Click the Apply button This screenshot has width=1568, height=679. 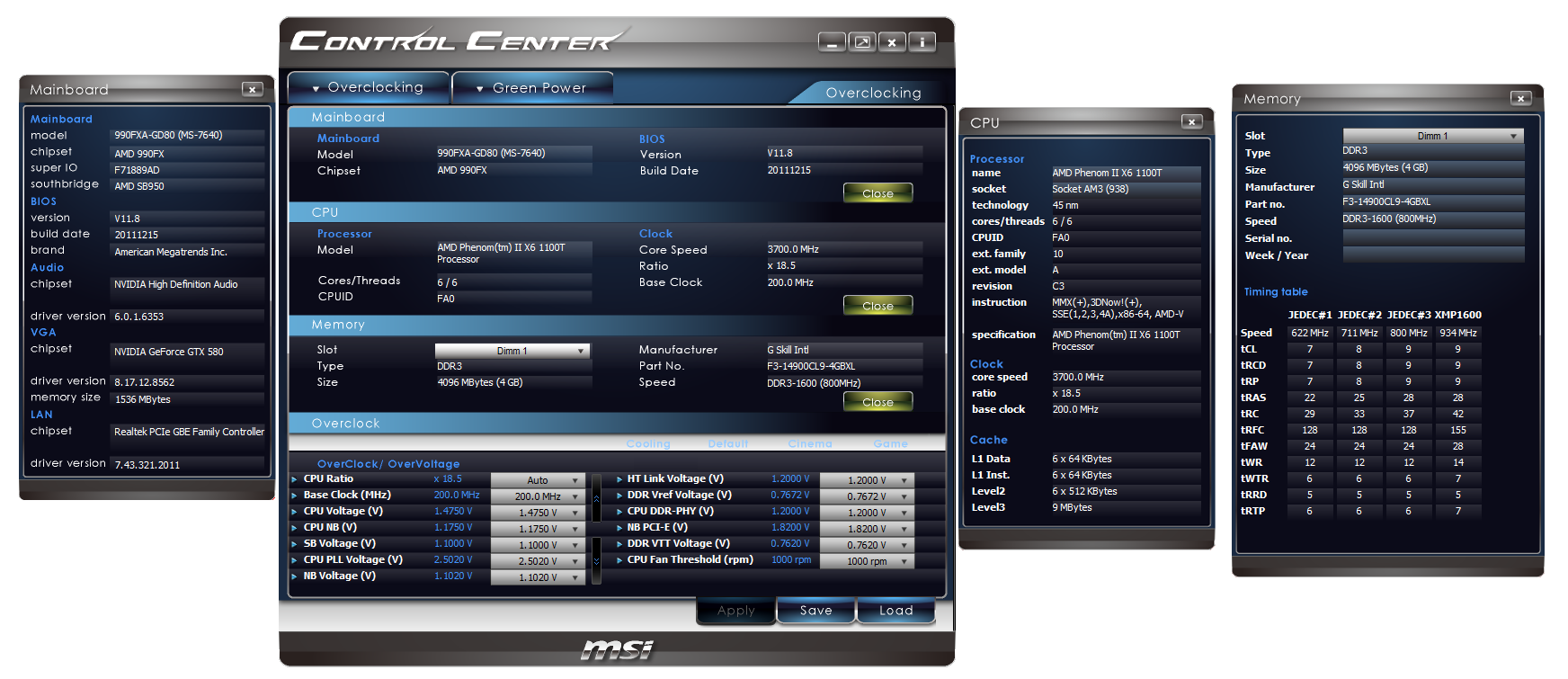click(735, 611)
